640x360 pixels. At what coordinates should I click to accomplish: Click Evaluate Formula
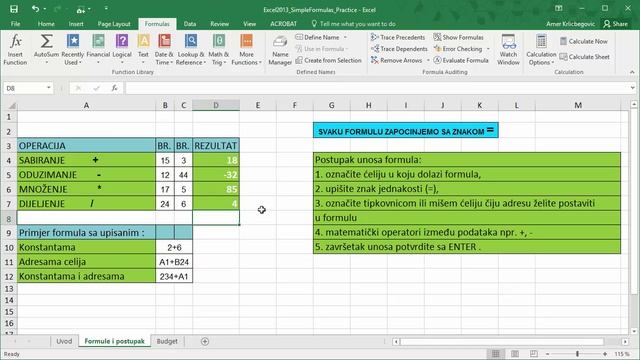(x=461, y=60)
